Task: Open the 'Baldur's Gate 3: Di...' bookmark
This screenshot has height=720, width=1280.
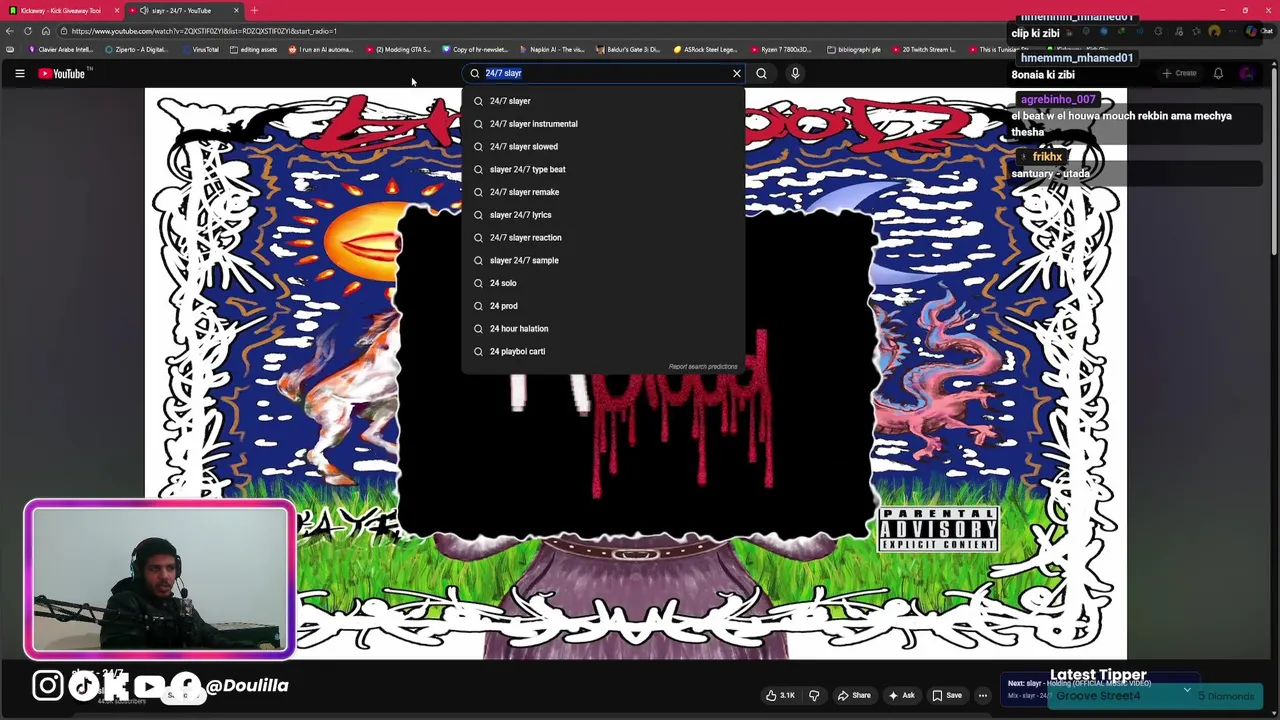Action: tap(628, 49)
